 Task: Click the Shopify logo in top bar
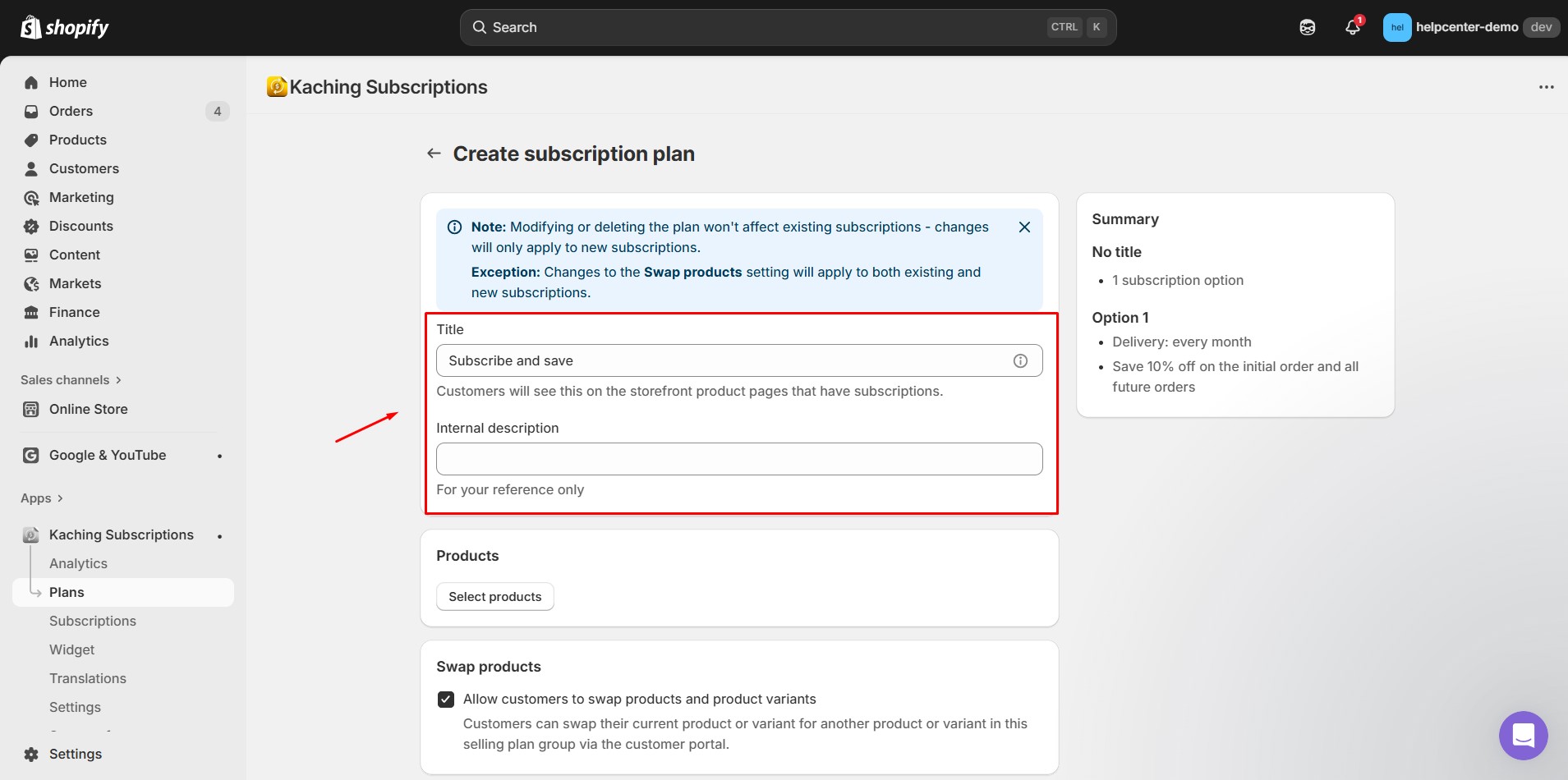[65, 28]
